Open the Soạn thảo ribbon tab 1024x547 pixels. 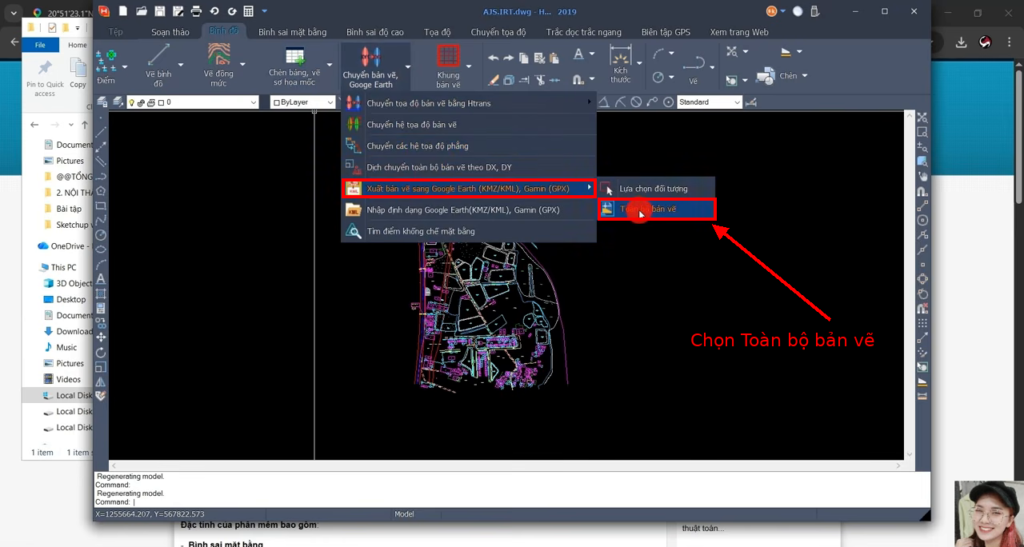click(x=170, y=32)
